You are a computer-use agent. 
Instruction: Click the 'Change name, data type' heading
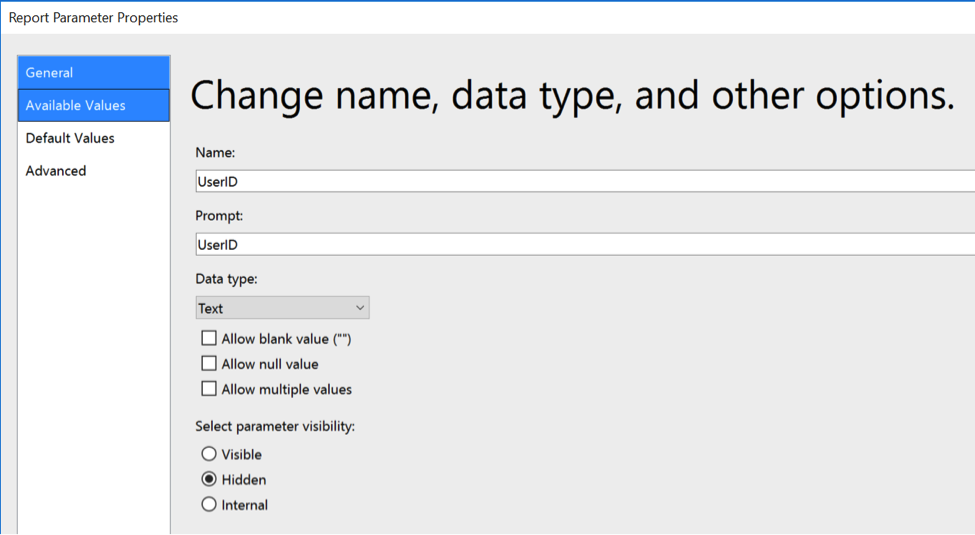[x=571, y=96]
